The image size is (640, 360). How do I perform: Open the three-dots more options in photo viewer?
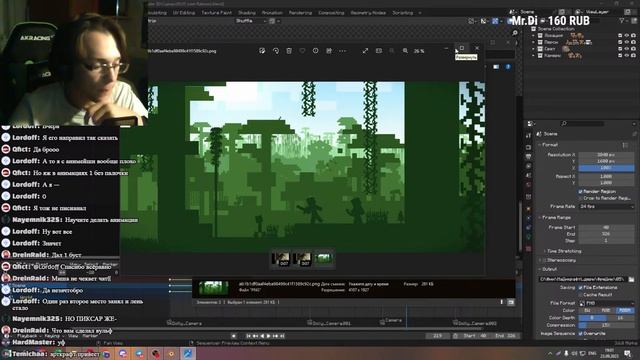pyautogui.click(x=342, y=51)
